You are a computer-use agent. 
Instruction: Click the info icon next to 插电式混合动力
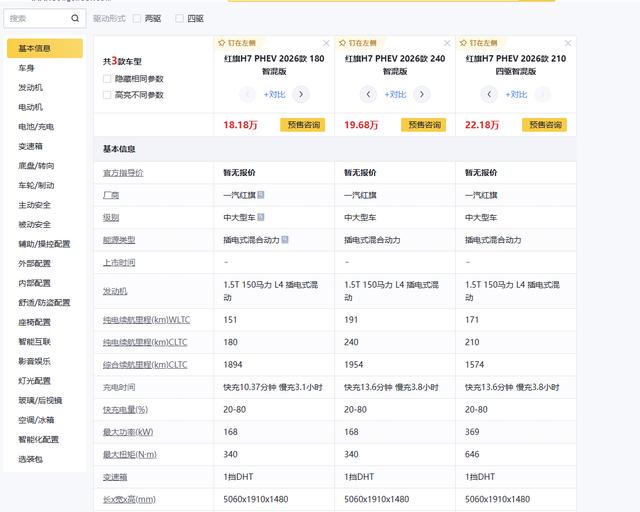click(285, 240)
